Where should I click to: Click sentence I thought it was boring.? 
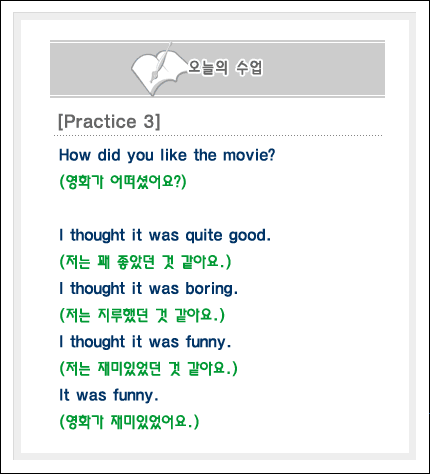tap(149, 289)
